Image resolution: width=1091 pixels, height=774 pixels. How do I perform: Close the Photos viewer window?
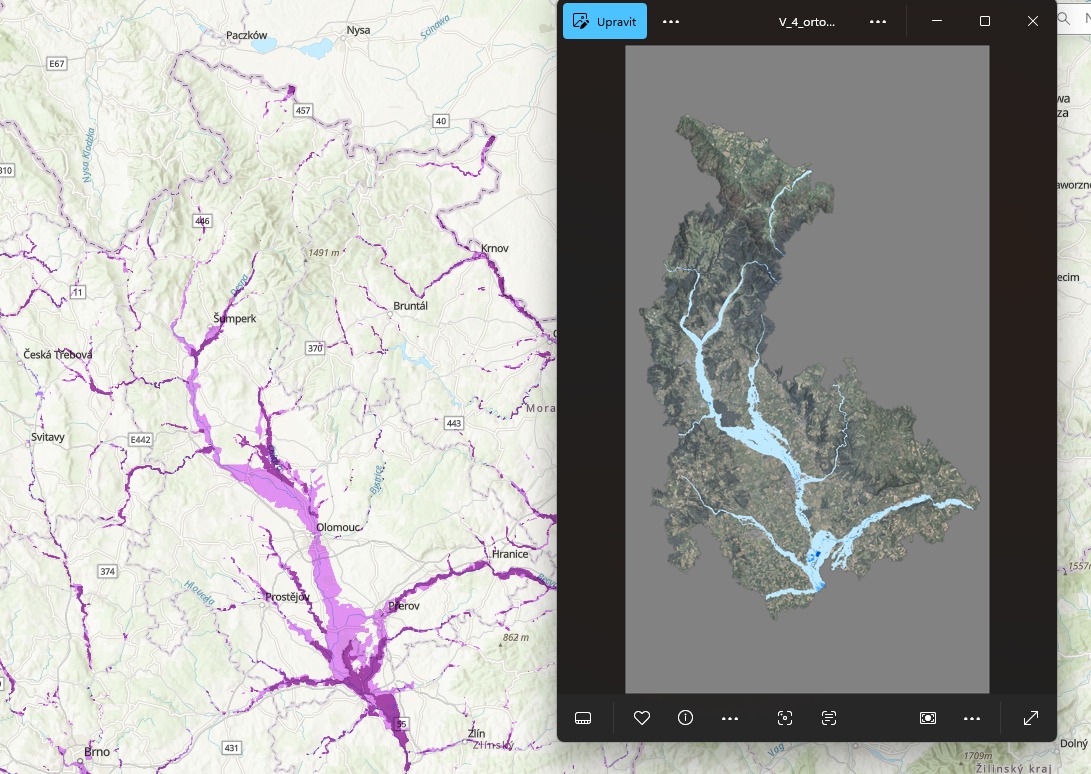(1033, 21)
